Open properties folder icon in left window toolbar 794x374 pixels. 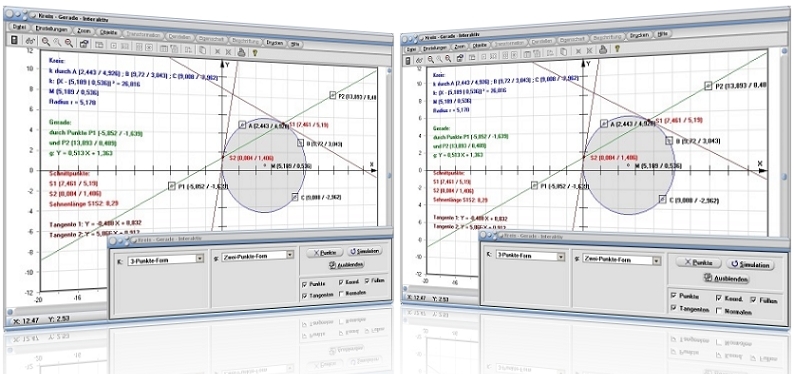click(84, 44)
